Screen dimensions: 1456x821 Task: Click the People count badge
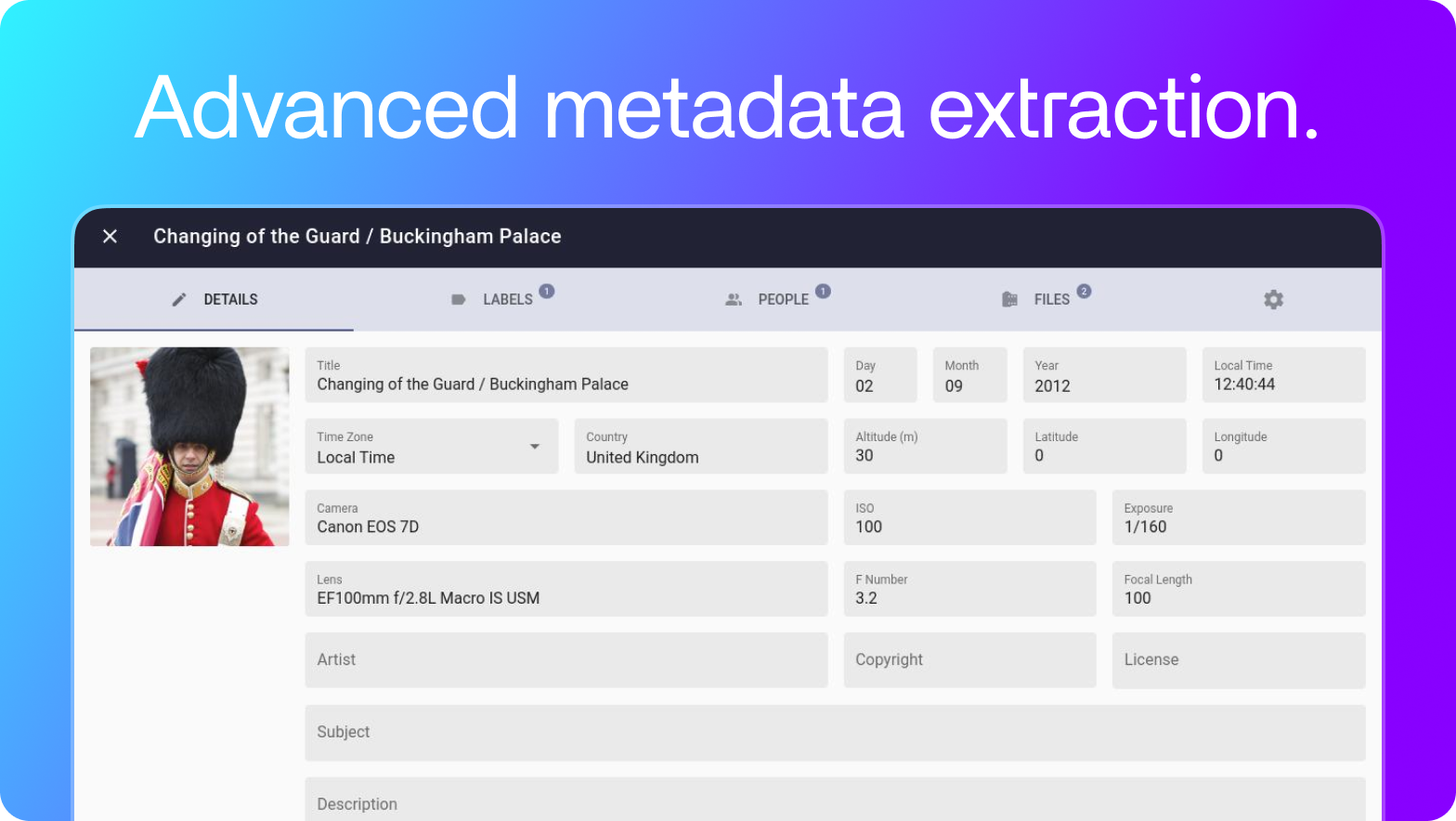click(x=823, y=291)
